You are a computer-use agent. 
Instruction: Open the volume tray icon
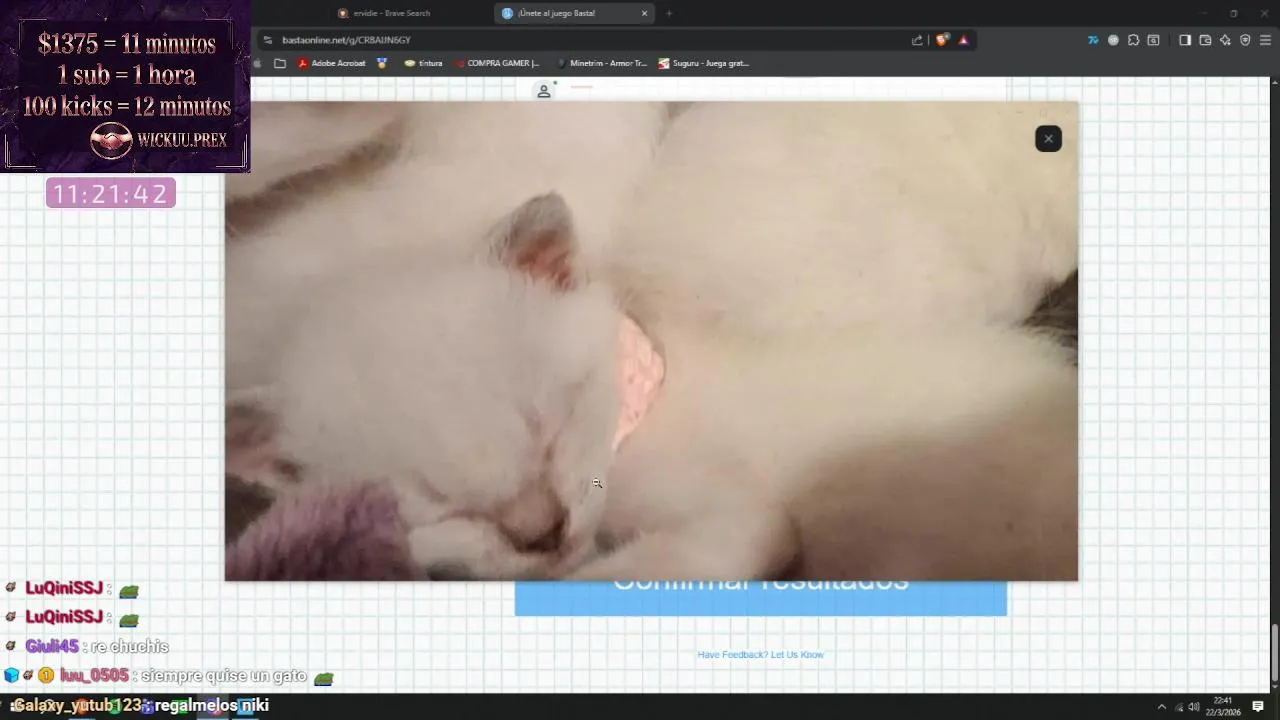click(x=1194, y=706)
